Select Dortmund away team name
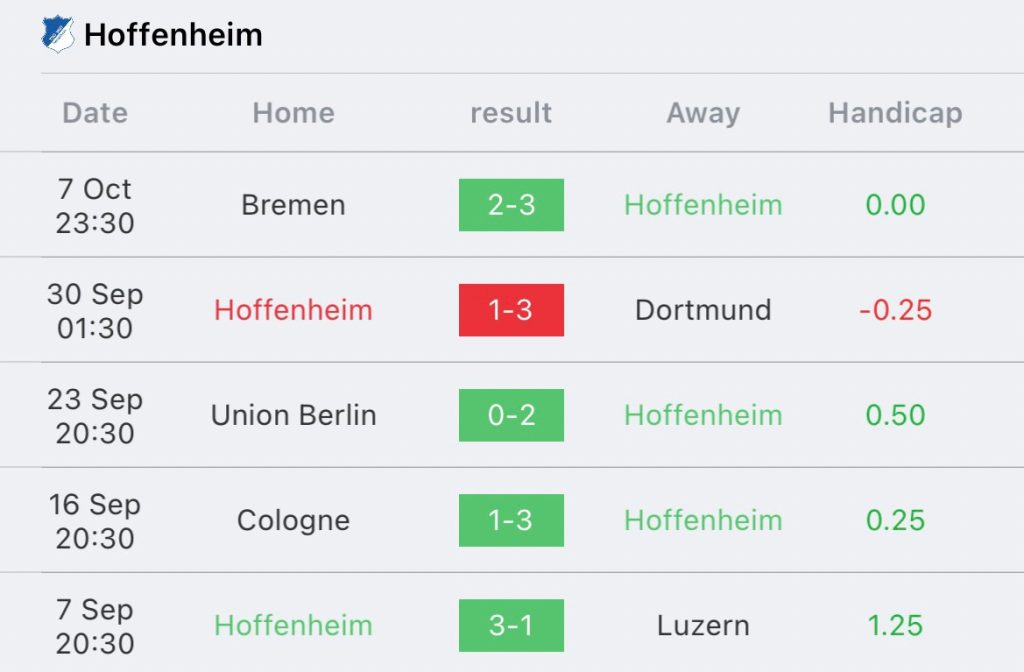 (x=703, y=310)
